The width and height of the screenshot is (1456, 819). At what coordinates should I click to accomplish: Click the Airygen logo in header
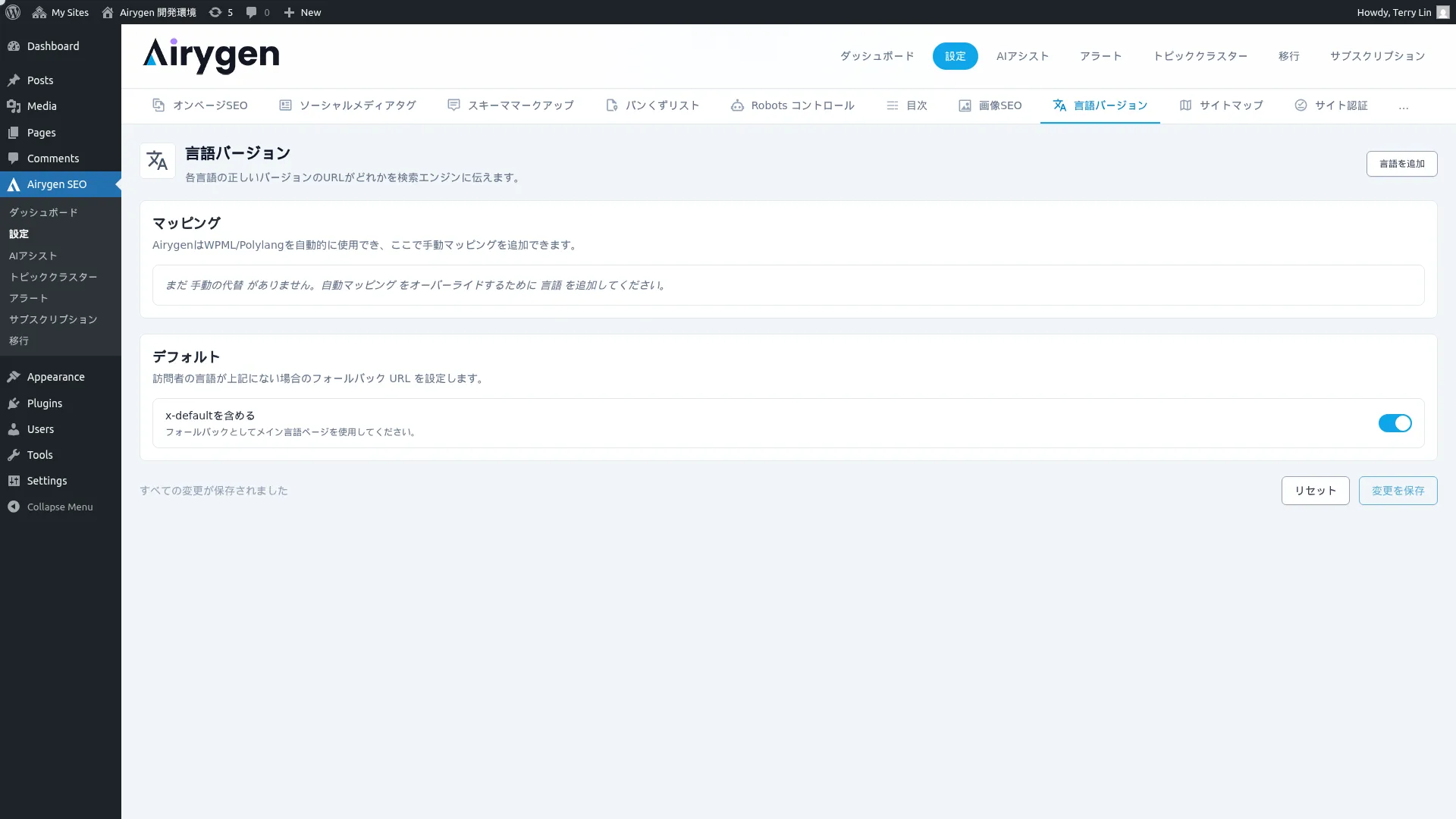pos(211,56)
